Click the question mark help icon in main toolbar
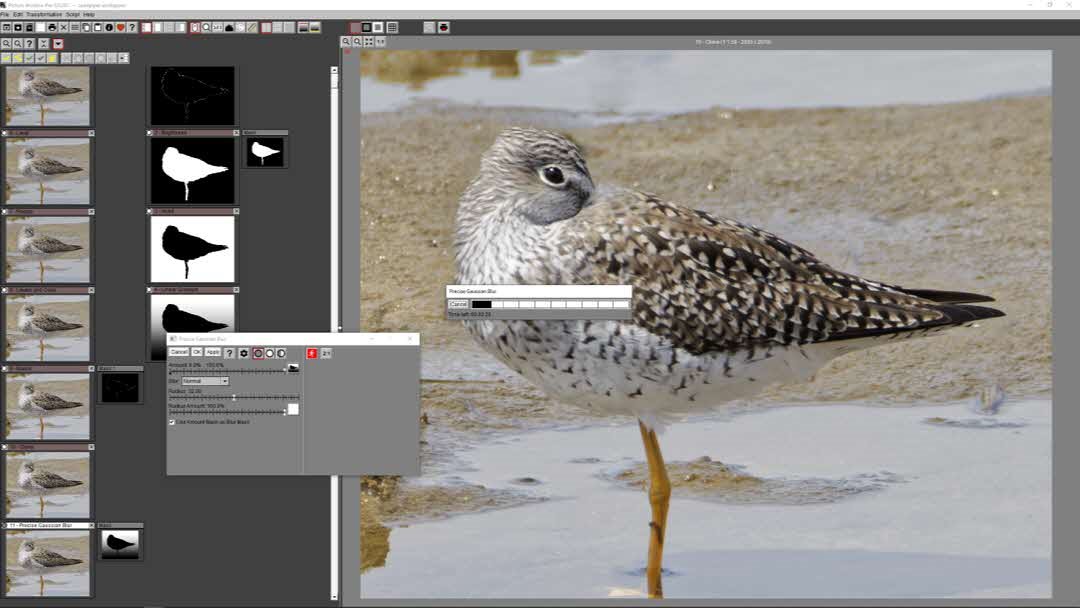 click(x=132, y=27)
